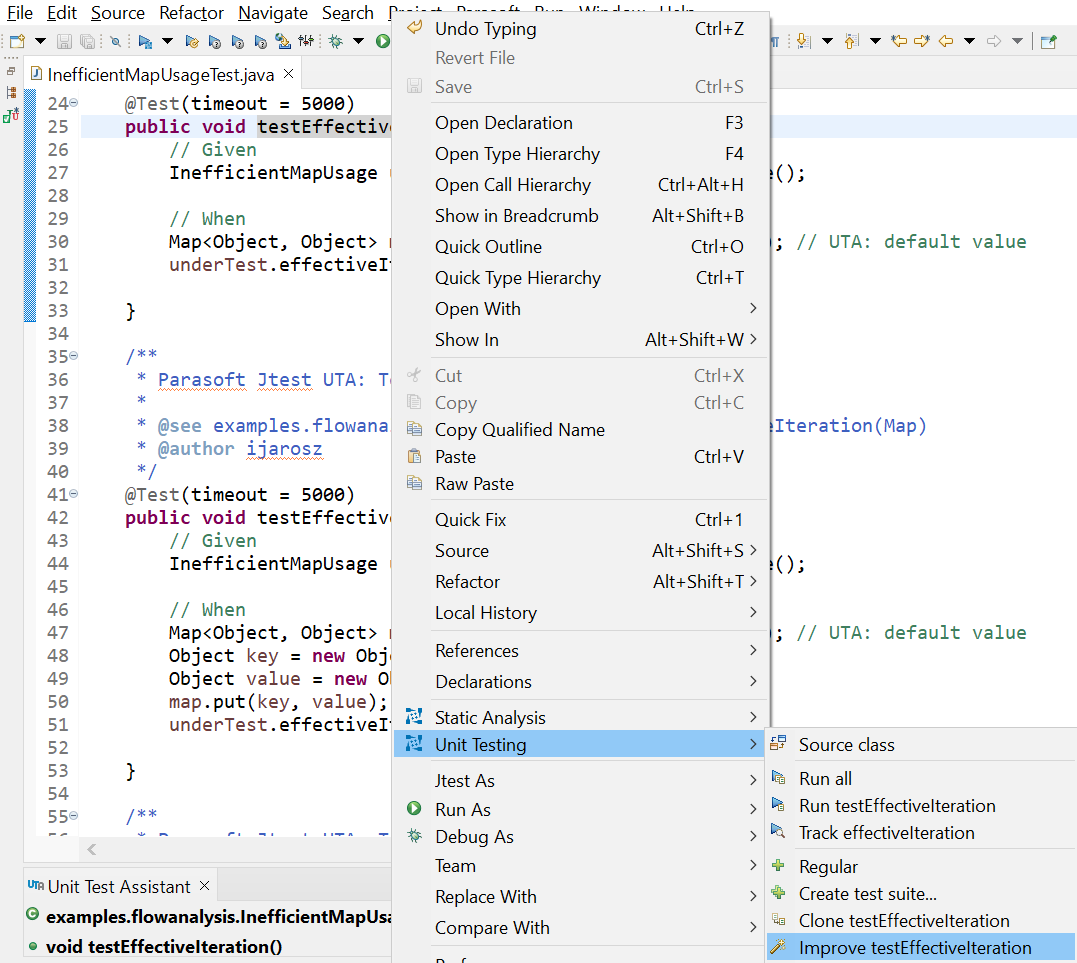Click the green bug Debug toolbar icon
1077x963 pixels.
coord(336,41)
